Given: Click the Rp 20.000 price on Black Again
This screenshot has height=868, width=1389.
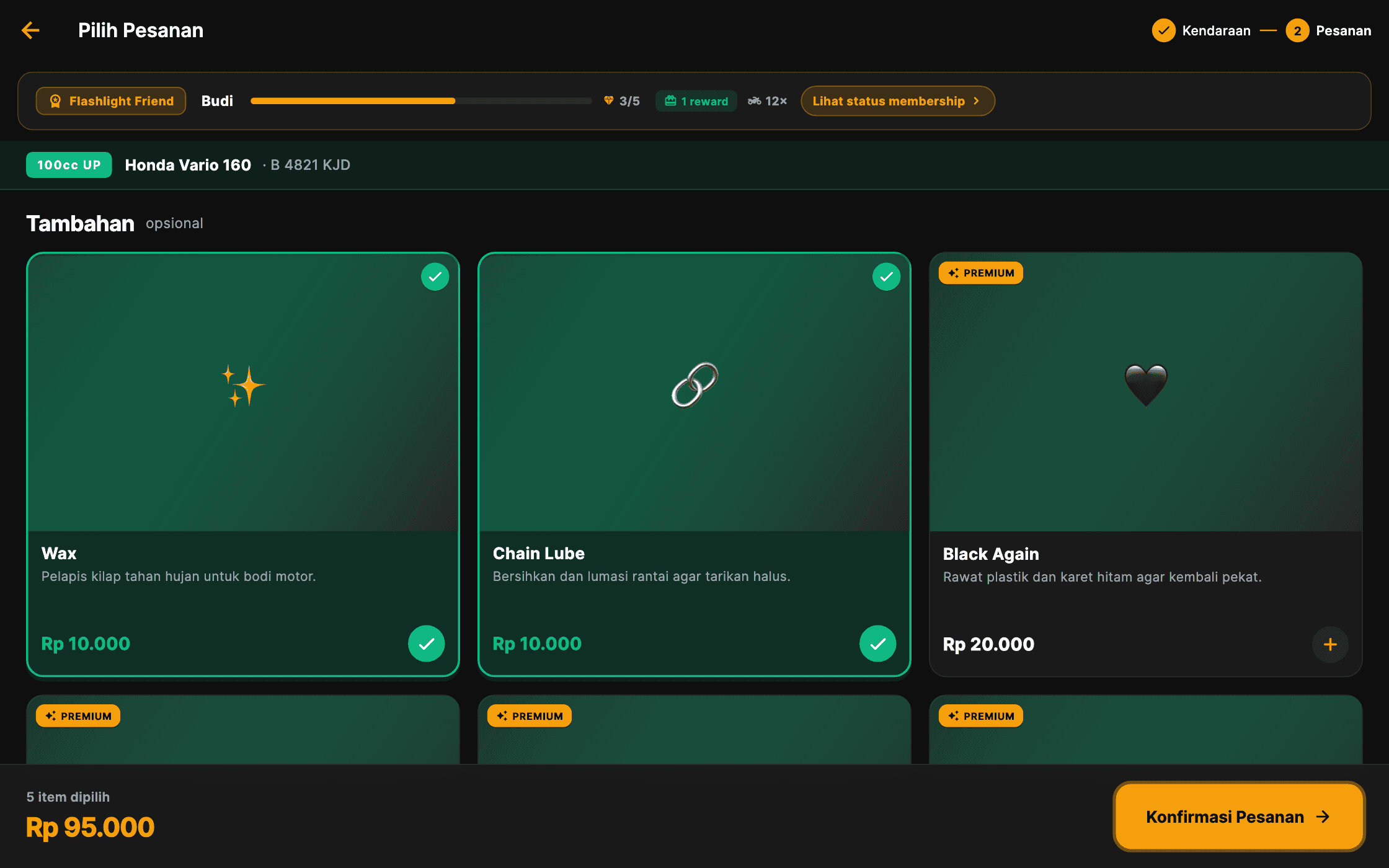Looking at the screenshot, I should pyautogui.click(x=988, y=644).
